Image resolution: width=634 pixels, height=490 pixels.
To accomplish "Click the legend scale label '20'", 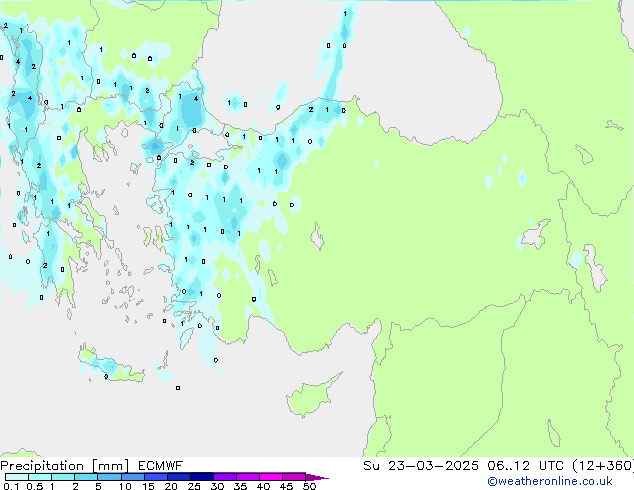I will 171,486.
